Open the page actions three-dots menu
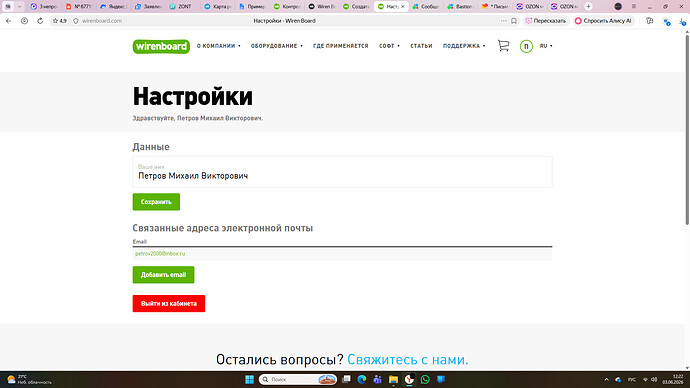The width and height of the screenshot is (690, 388). pos(503,21)
